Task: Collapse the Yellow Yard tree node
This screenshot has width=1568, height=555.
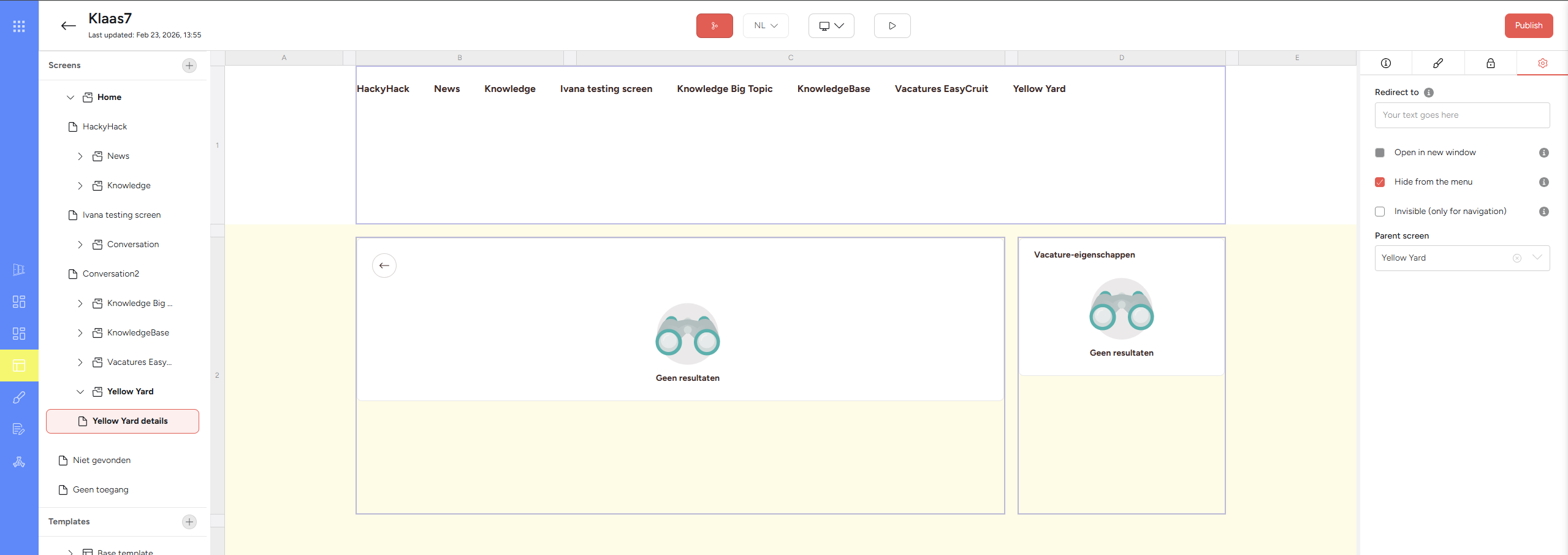Action: click(x=80, y=392)
